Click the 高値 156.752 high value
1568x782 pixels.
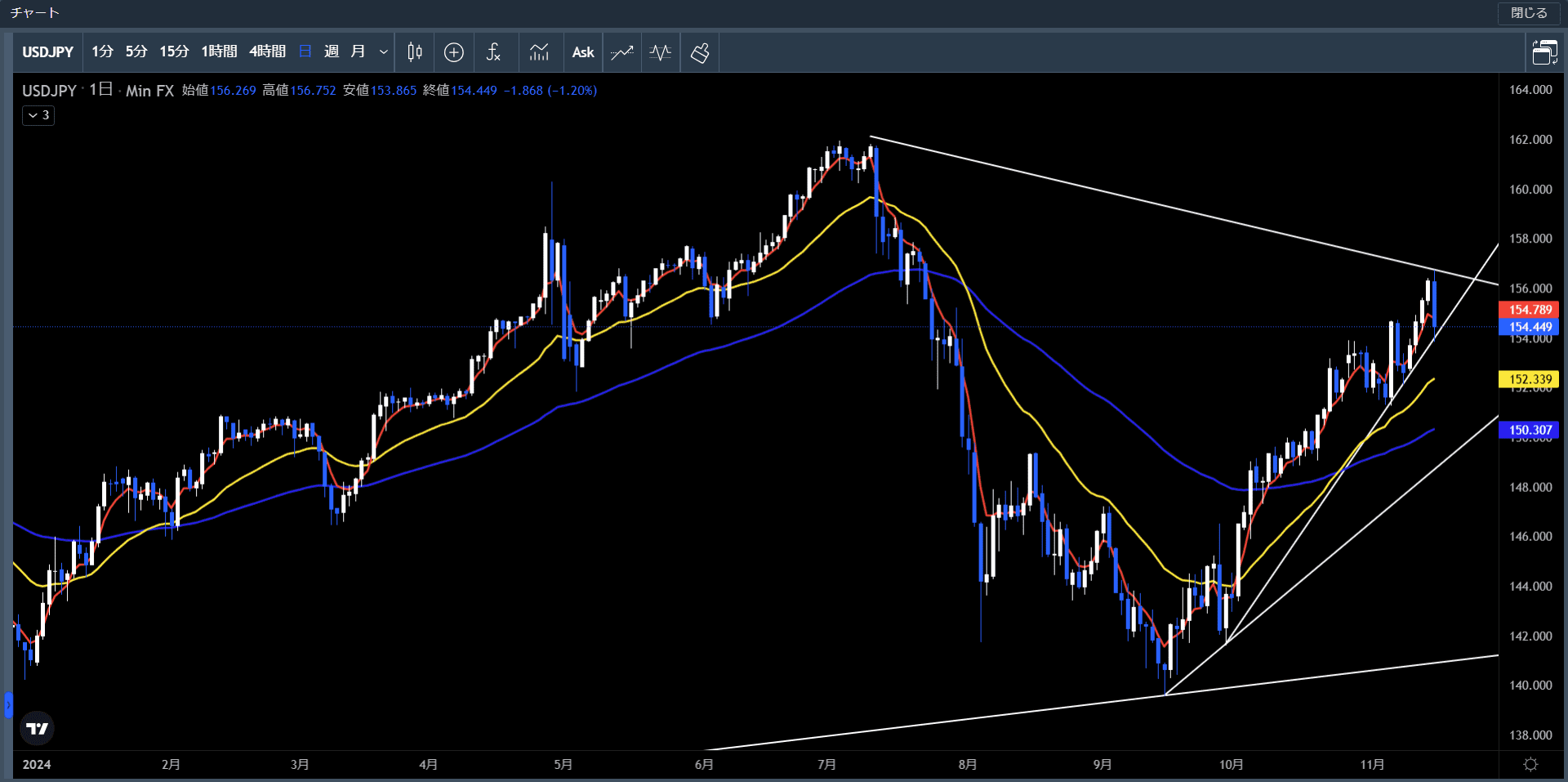299,91
